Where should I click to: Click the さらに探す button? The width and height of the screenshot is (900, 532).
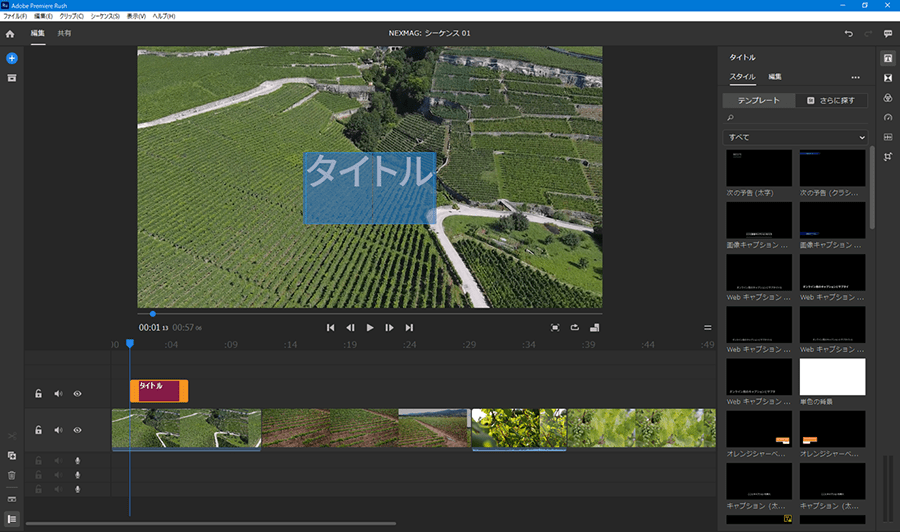pyautogui.click(x=831, y=101)
